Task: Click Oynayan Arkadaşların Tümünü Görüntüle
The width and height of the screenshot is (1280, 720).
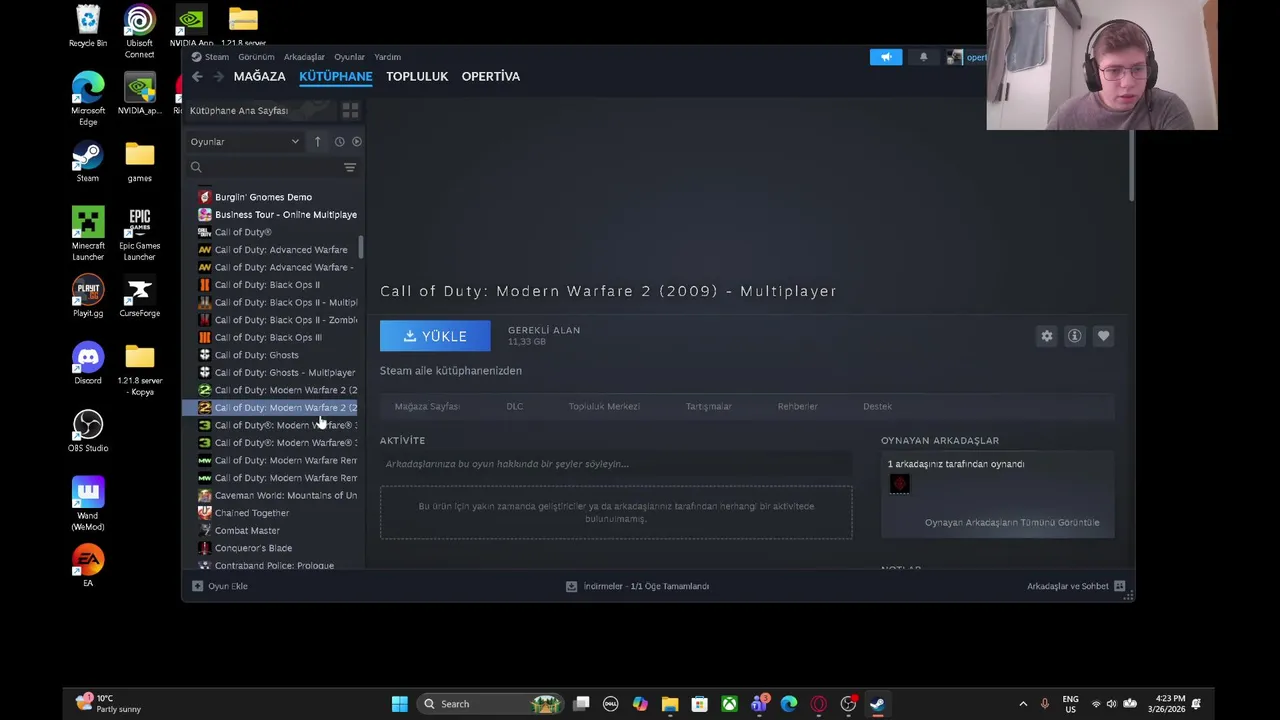Action: point(1012,523)
